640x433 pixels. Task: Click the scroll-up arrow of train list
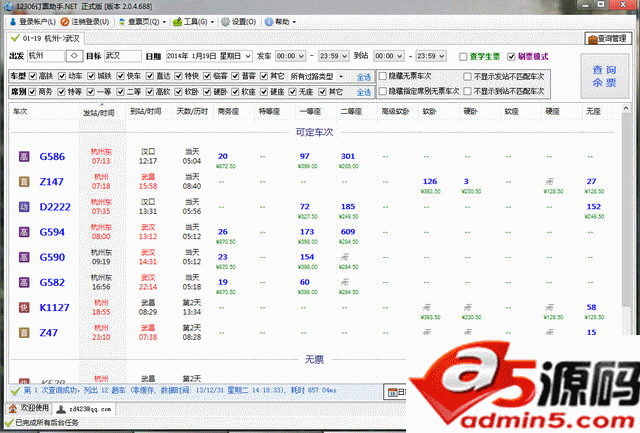[626, 108]
